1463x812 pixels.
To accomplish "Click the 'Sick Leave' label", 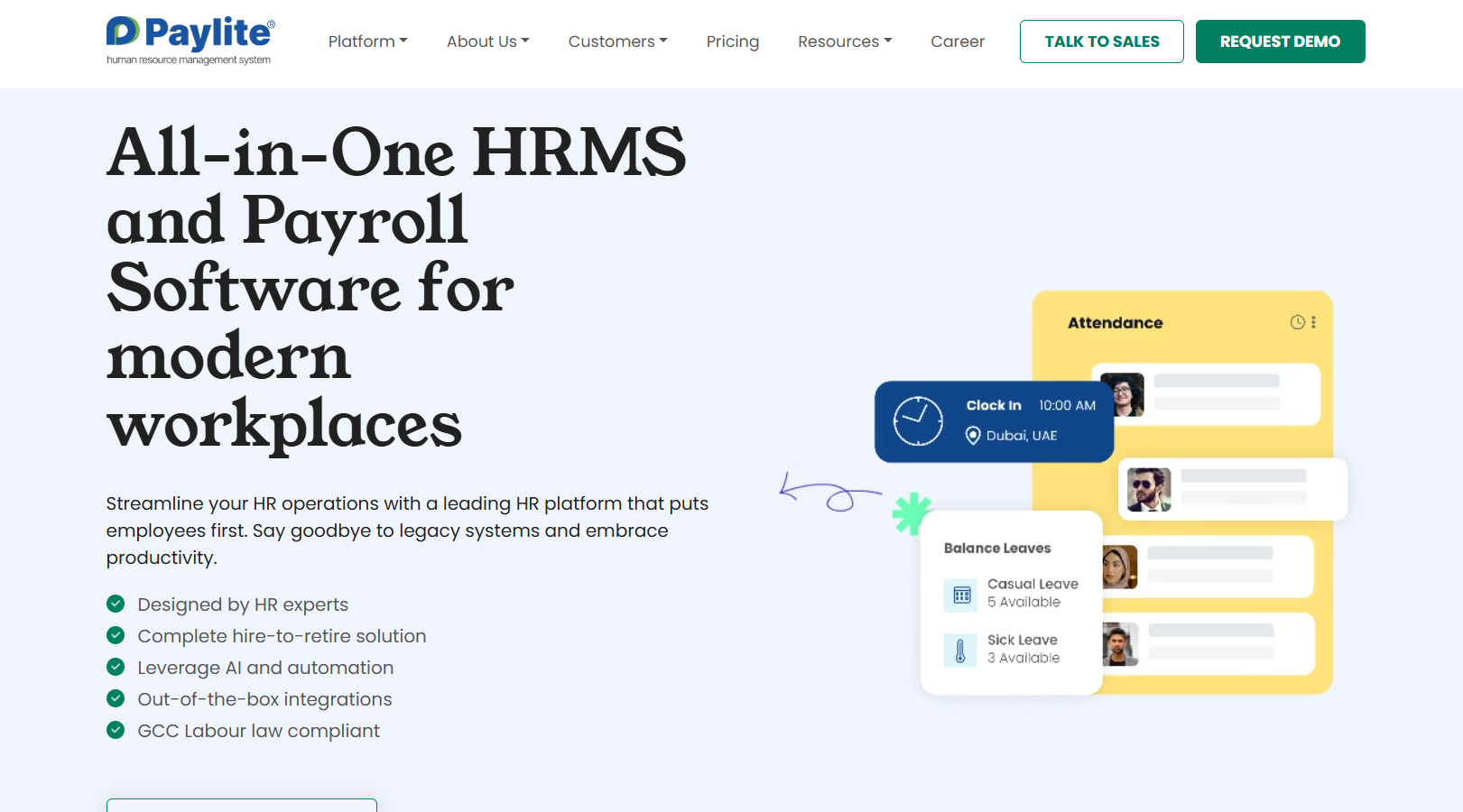I will (1023, 640).
